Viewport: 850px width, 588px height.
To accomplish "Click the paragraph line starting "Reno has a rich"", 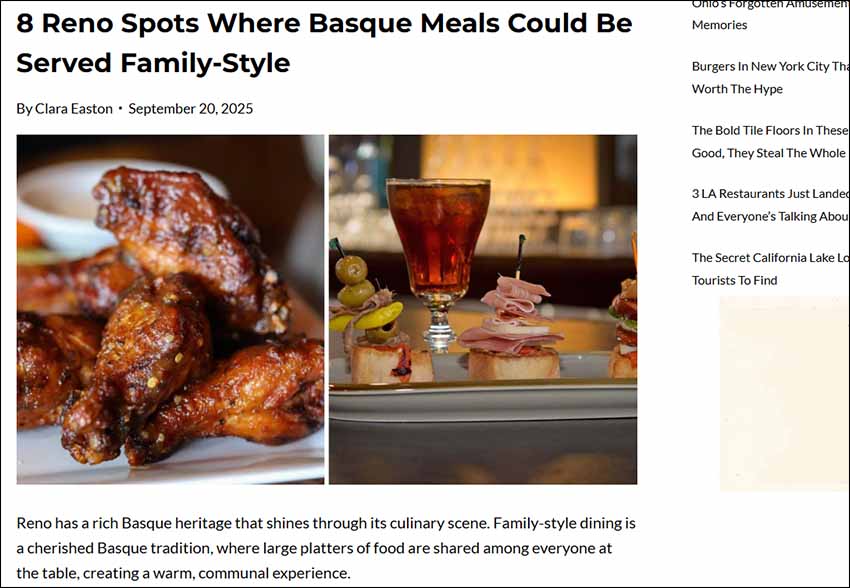I will [x=326, y=523].
